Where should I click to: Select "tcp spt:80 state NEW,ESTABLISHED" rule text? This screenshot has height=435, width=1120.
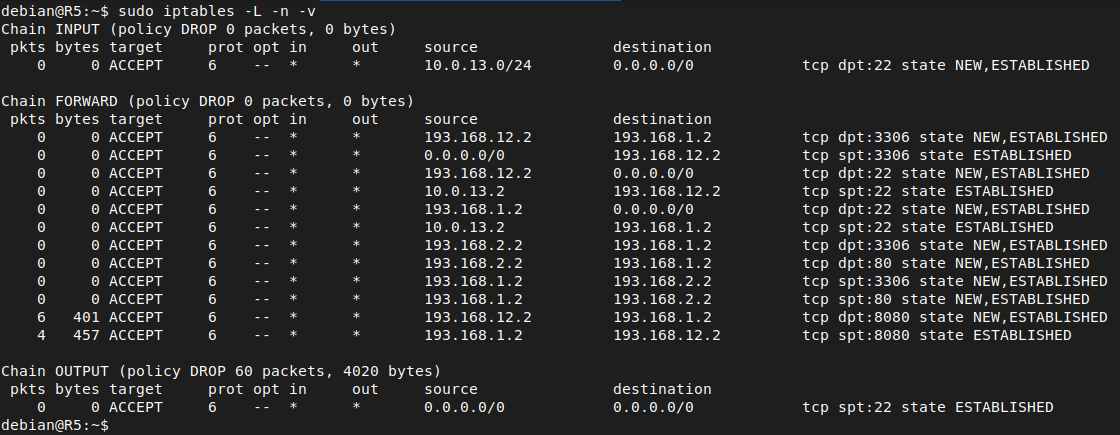coord(946,299)
